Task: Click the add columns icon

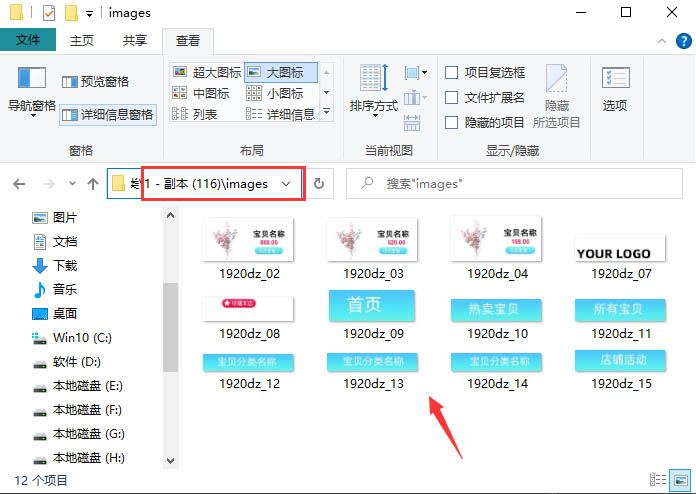Action: [x=415, y=97]
